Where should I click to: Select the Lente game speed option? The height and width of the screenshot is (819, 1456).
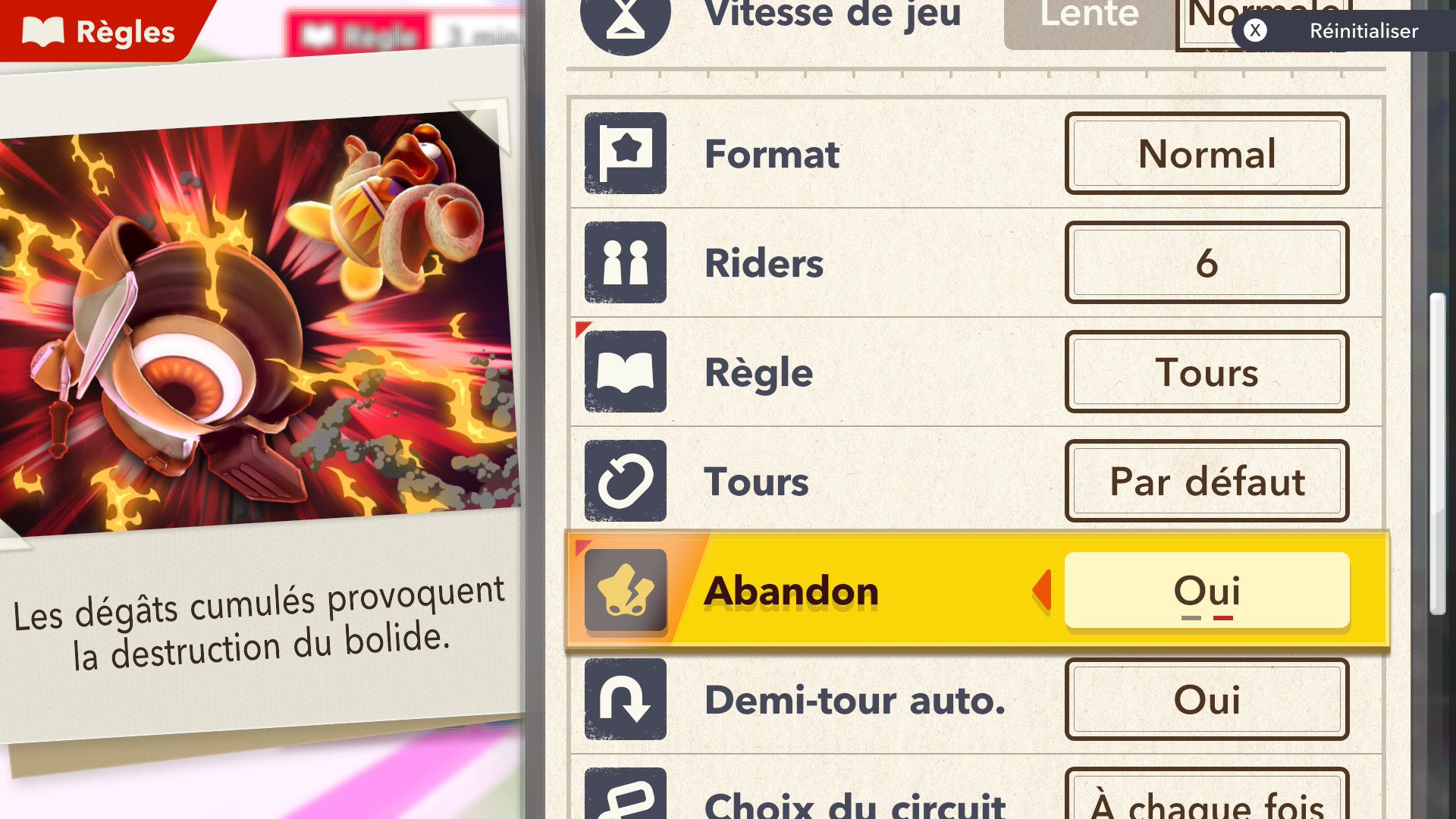[1089, 18]
